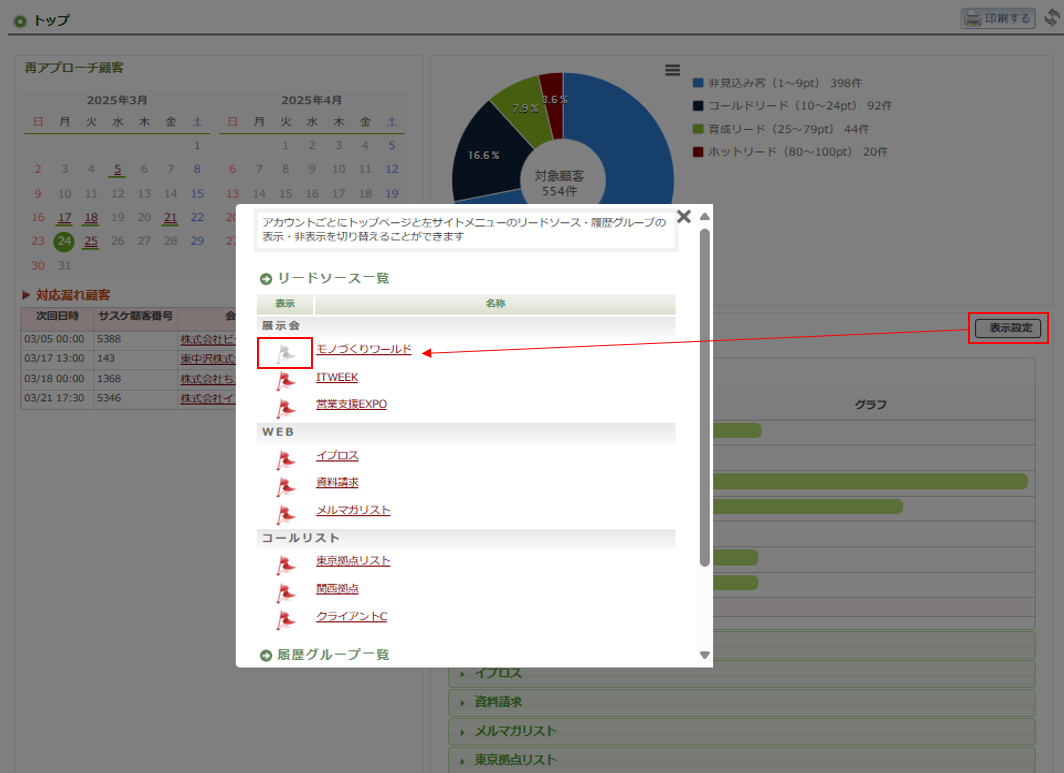The width and height of the screenshot is (1064, 773).
Task: Click the popup scrollbar up arrow
Action: coord(705,216)
